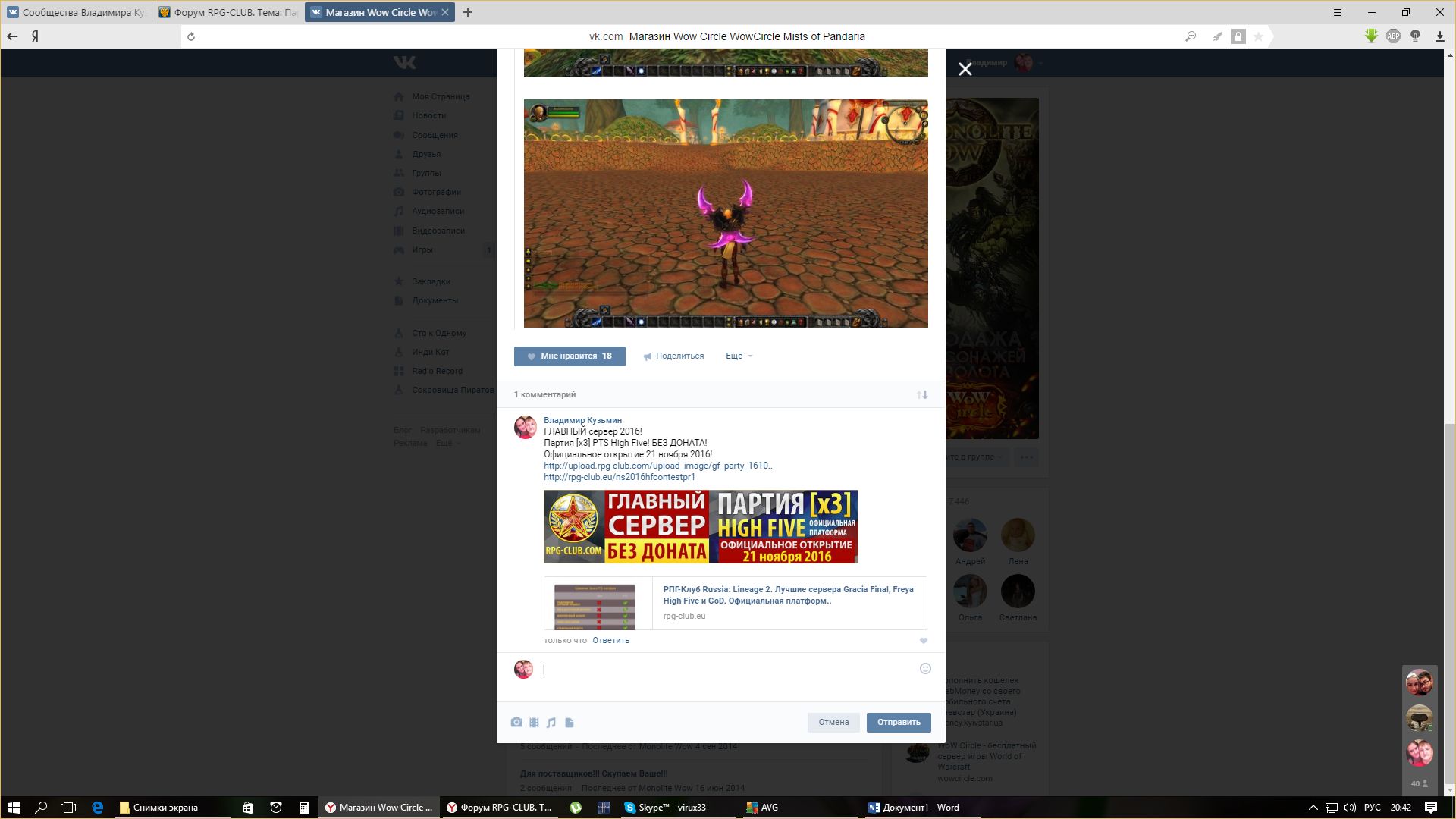Bookmark the page with star icon
The width and height of the screenshot is (1456, 819).
coord(1258,36)
